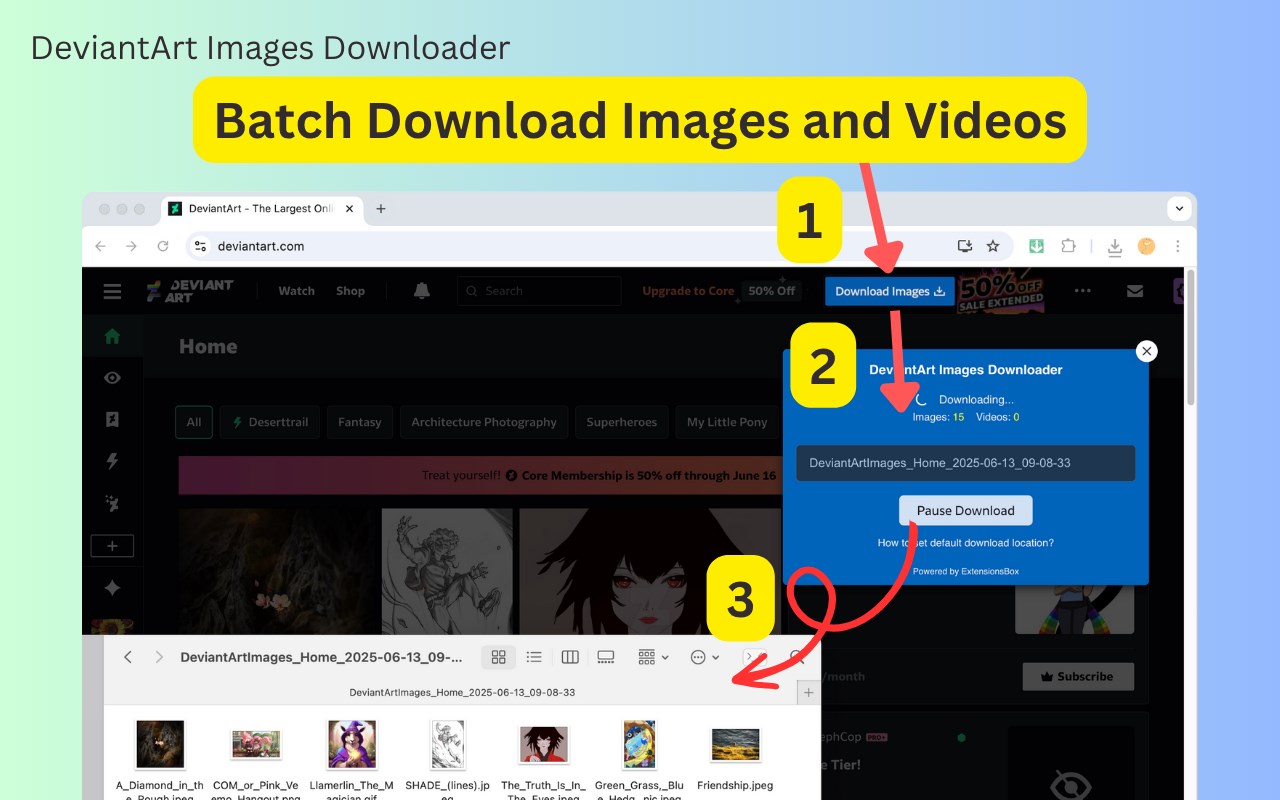This screenshot has width=1280, height=800.
Task: Select the Fantasy filter tab
Action: pyautogui.click(x=360, y=422)
